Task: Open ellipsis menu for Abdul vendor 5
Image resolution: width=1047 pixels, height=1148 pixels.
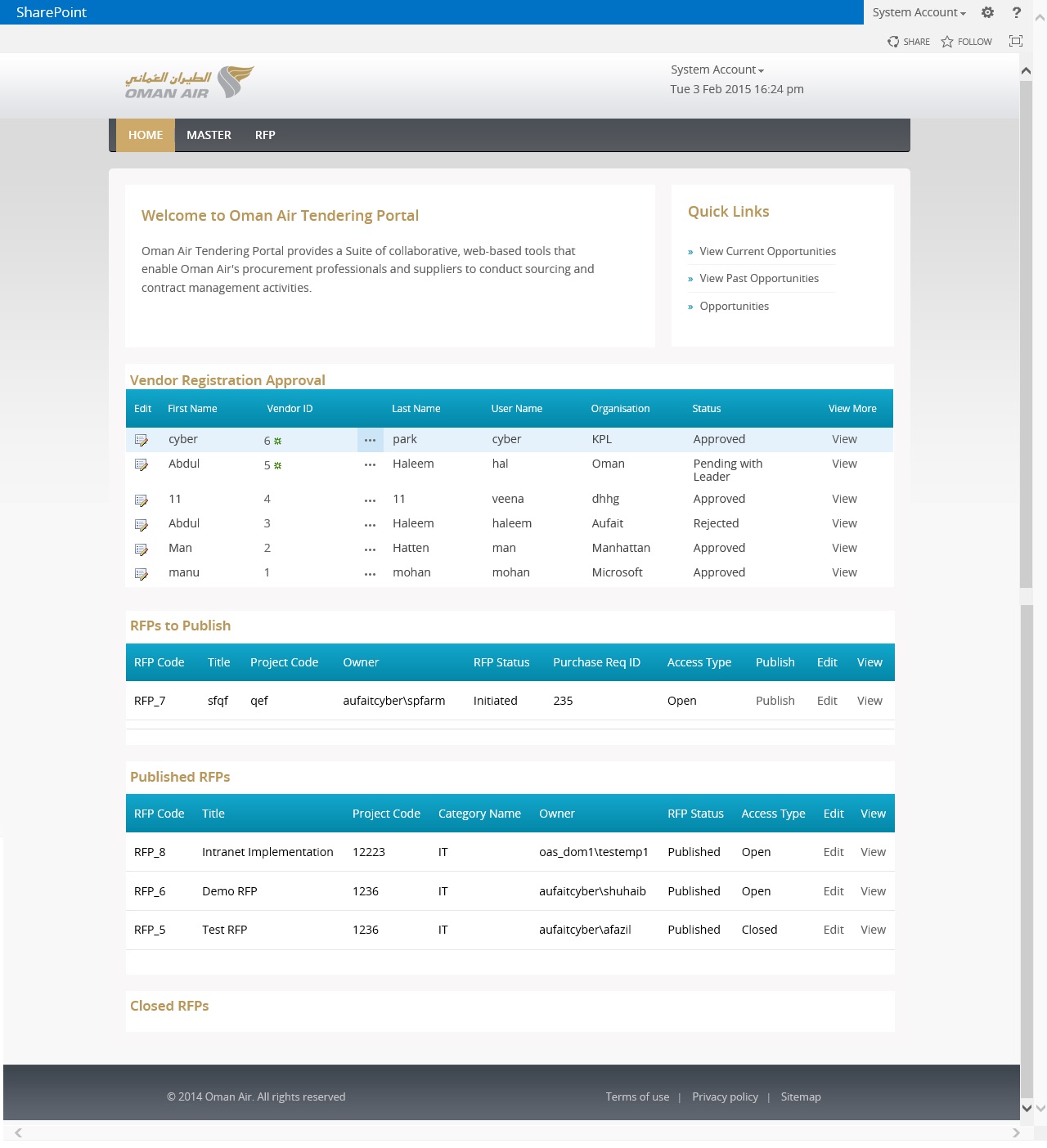Action: click(370, 464)
